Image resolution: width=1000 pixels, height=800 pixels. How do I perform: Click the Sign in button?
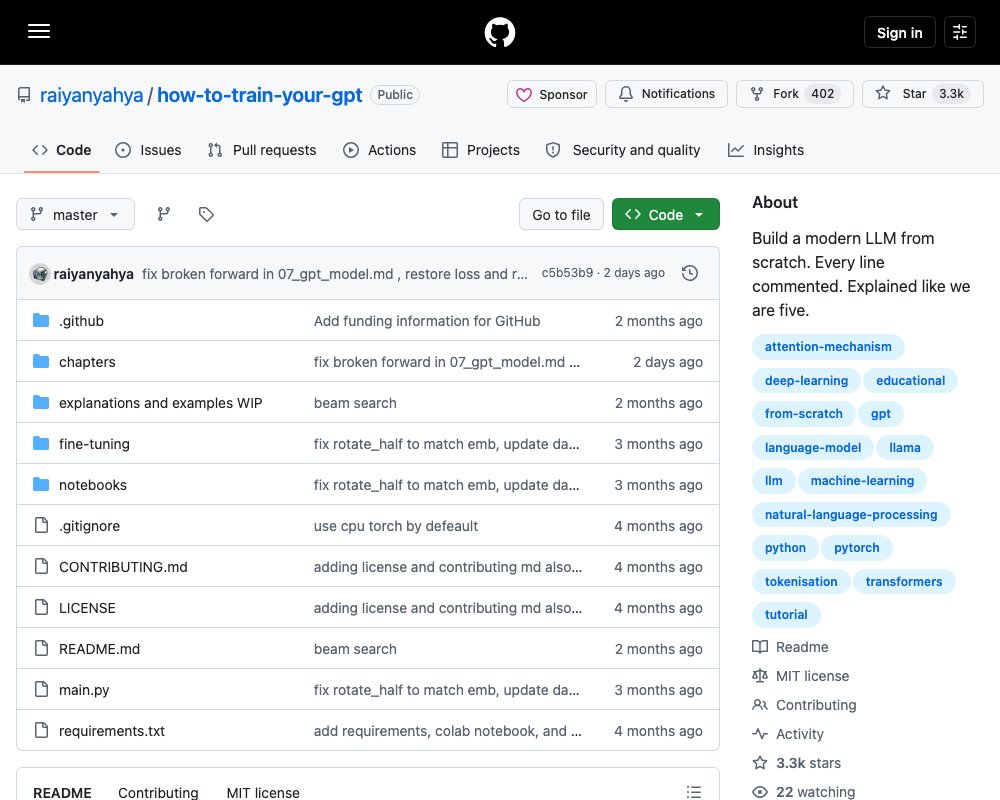(899, 32)
